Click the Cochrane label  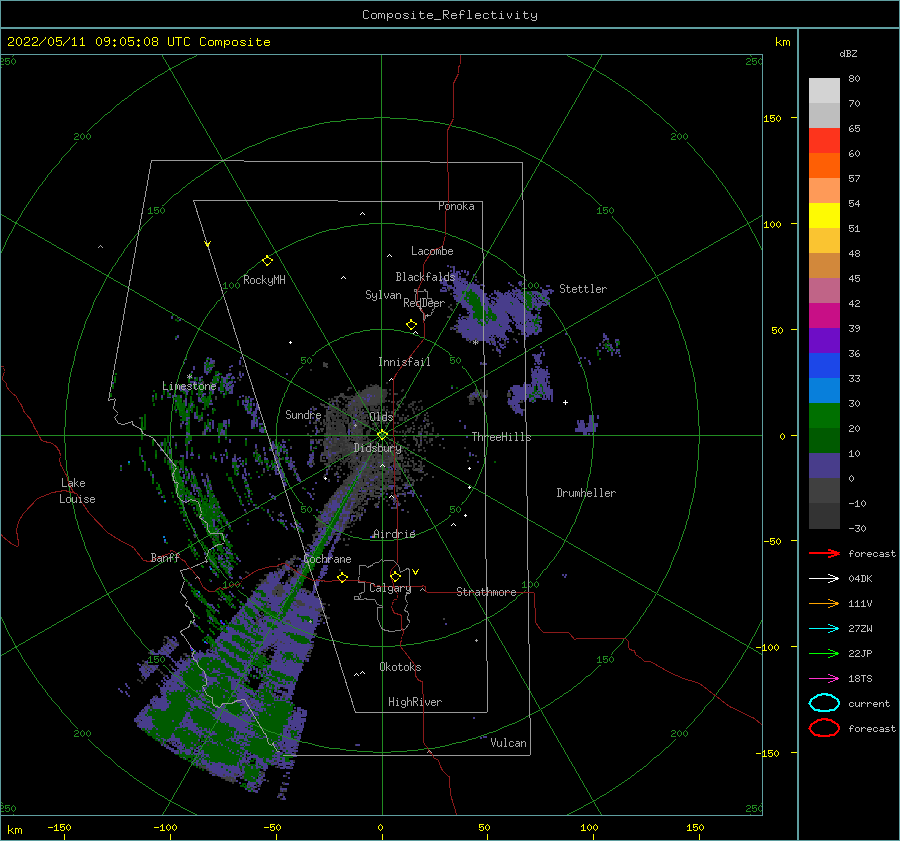327,559
